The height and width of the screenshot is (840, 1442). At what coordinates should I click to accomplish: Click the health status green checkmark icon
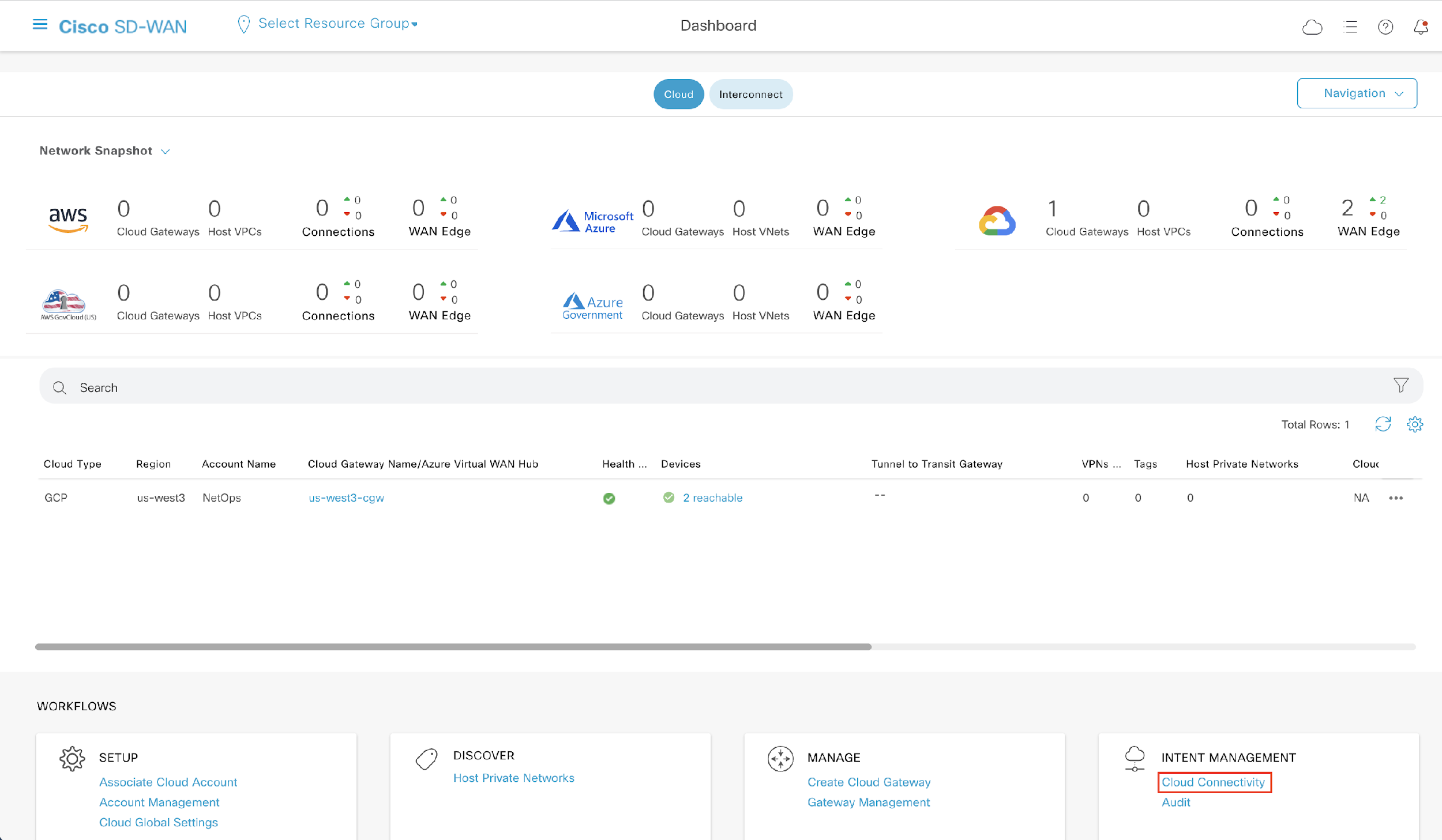pyautogui.click(x=608, y=497)
